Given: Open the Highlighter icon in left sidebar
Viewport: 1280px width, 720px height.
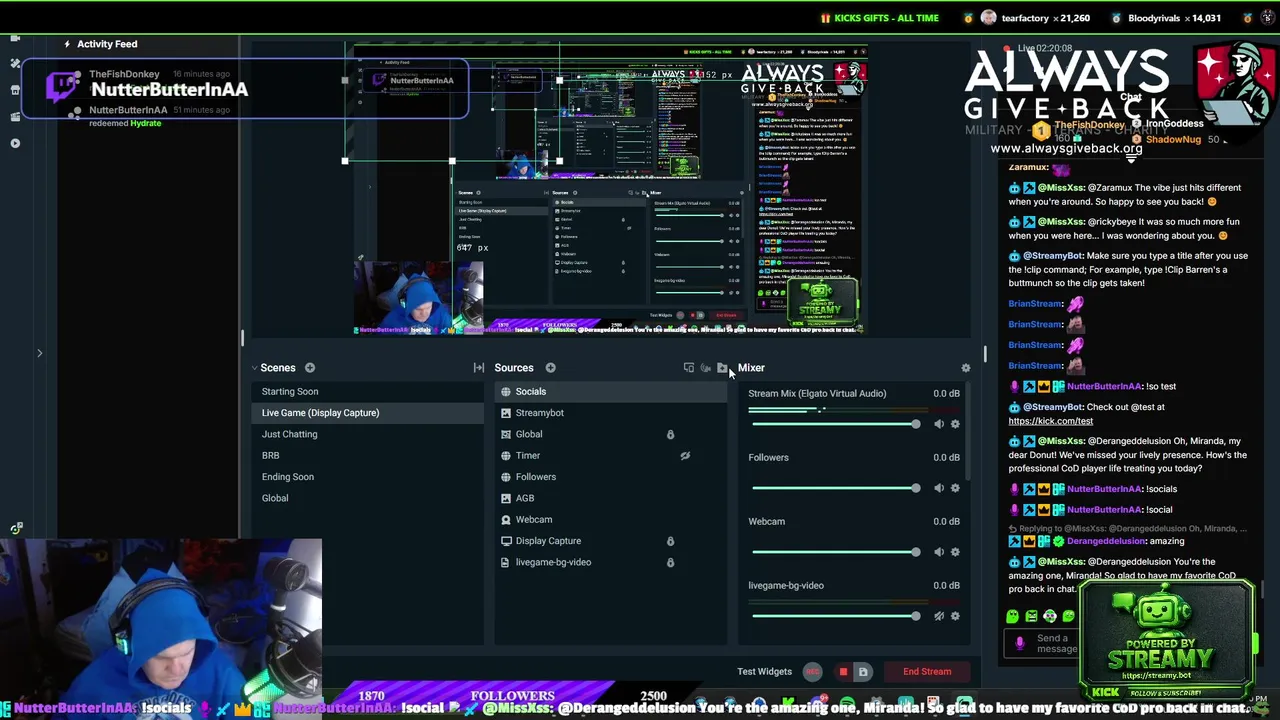Looking at the screenshot, I should pos(15,116).
